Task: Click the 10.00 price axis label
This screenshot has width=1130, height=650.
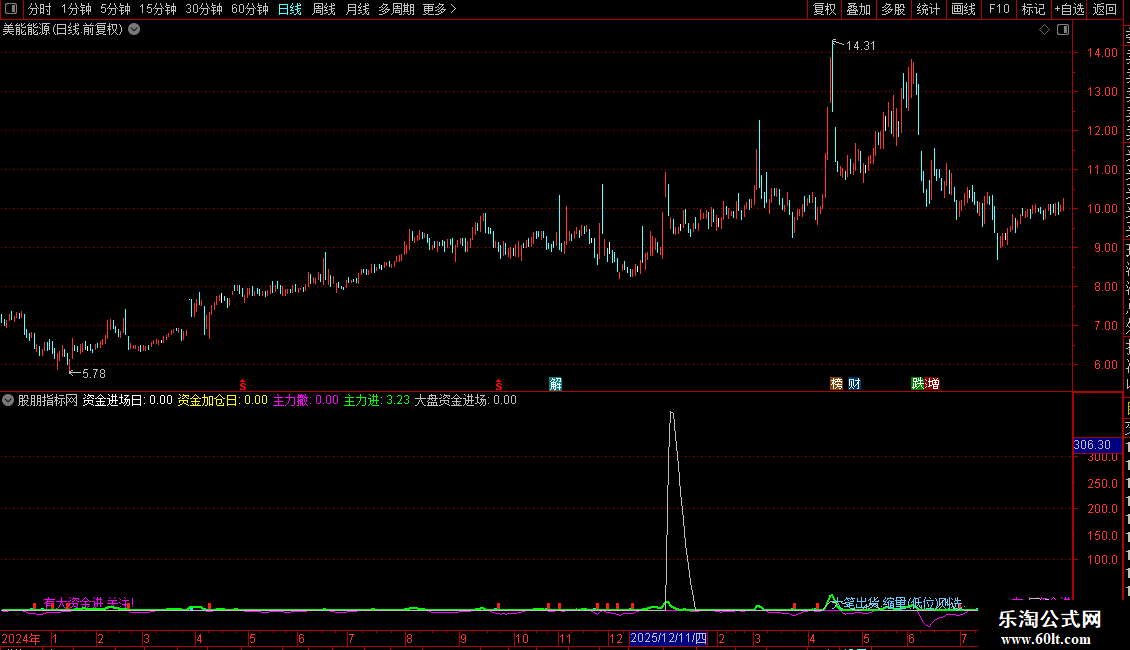Action: pyautogui.click(x=1103, y=209)
